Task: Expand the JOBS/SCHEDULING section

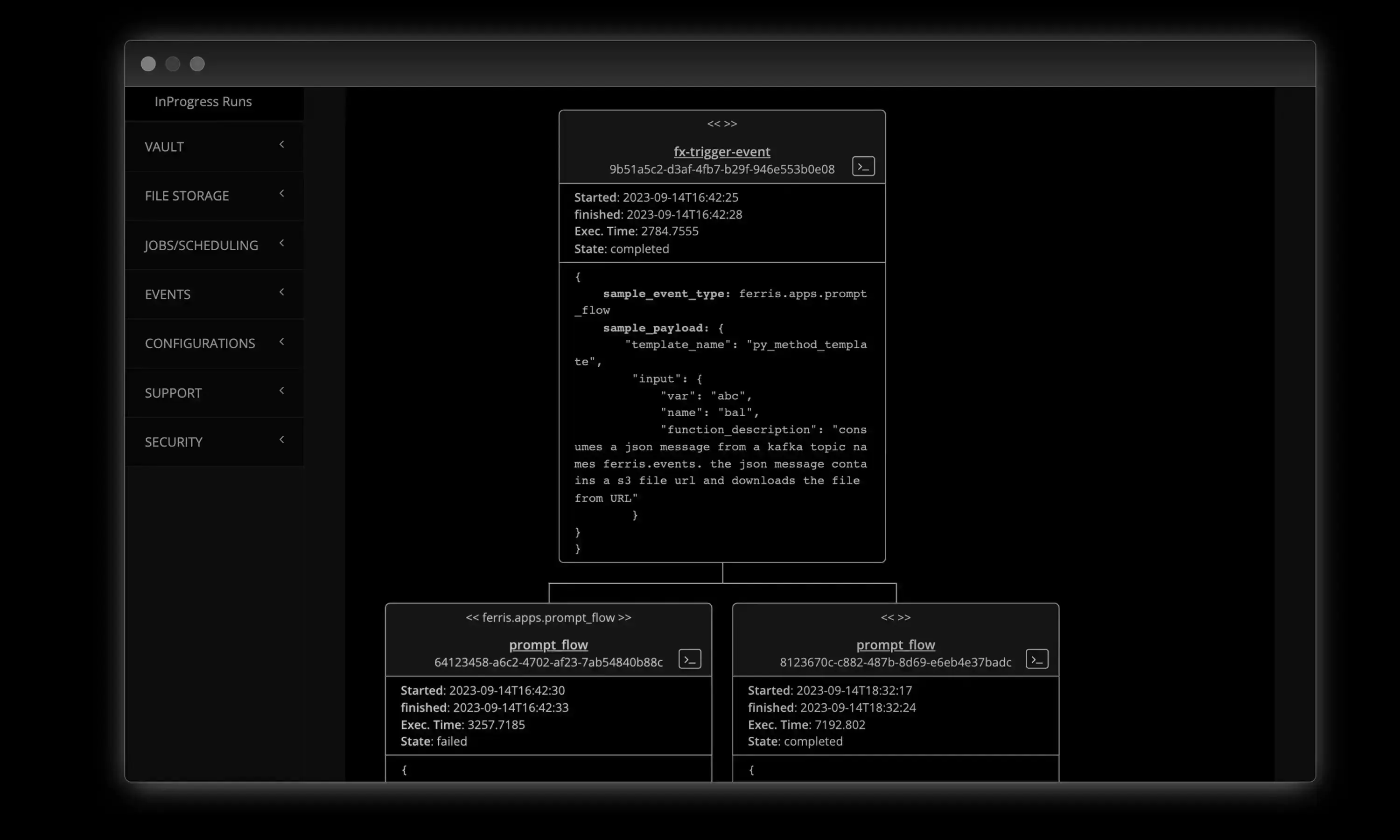Action: [282, 244]
